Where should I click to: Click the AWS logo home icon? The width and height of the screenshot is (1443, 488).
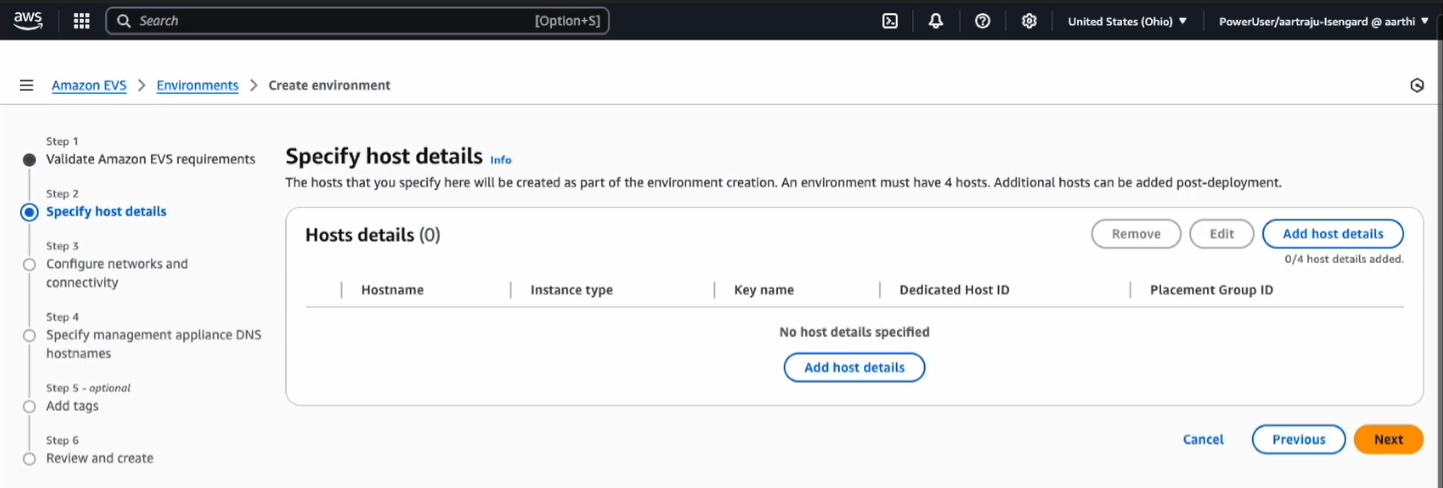click(28, 20)
